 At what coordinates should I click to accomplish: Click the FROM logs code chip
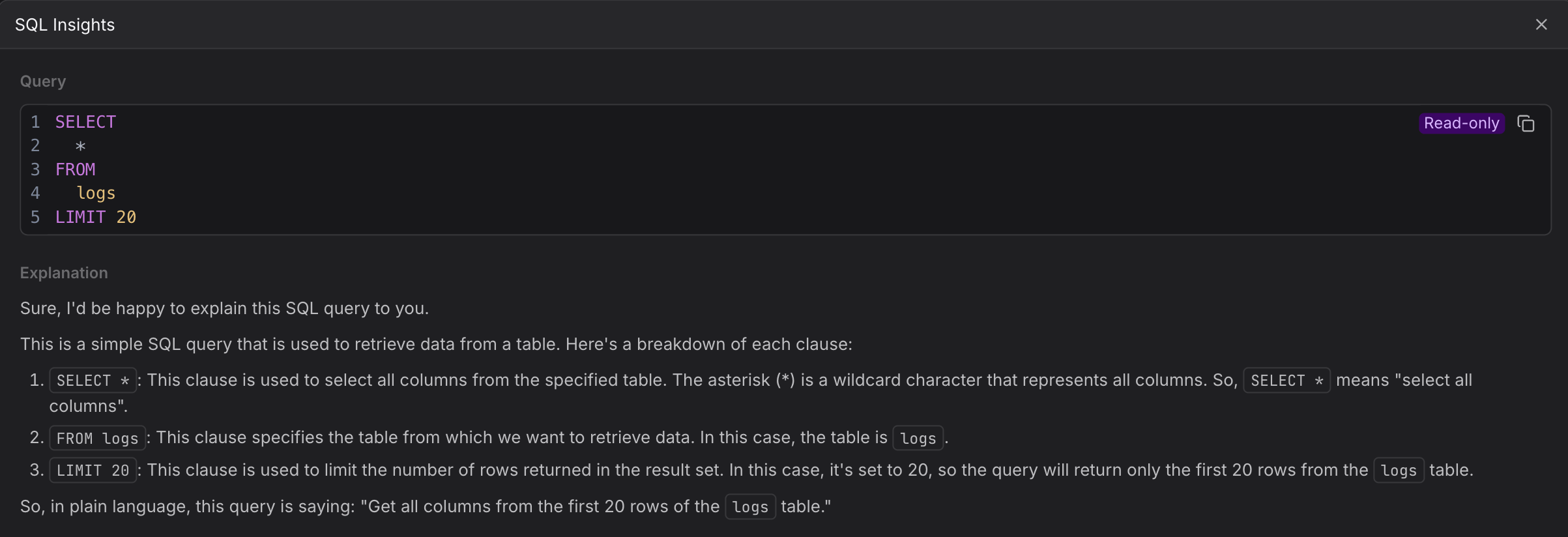click(97, 438)
